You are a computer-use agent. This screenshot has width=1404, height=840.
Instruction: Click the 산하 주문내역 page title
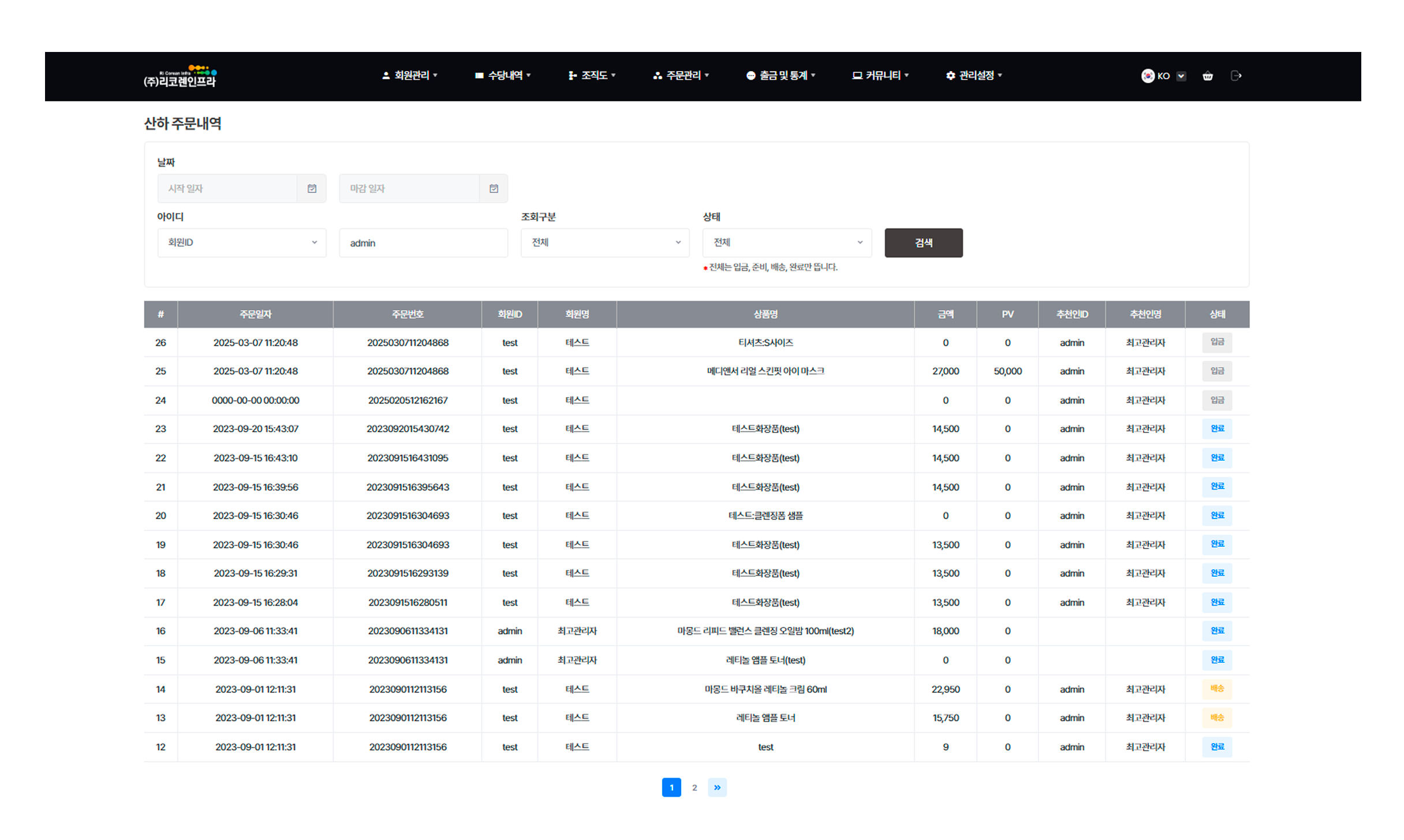182,124
